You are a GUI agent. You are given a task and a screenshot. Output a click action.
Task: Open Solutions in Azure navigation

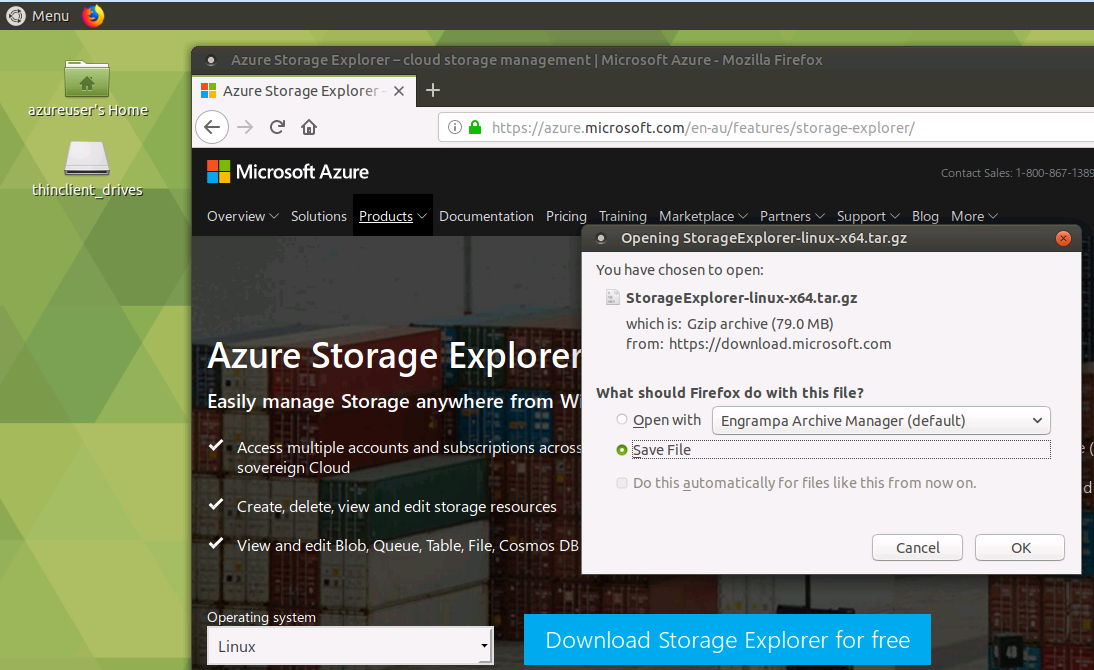click(x=319, y=216)
